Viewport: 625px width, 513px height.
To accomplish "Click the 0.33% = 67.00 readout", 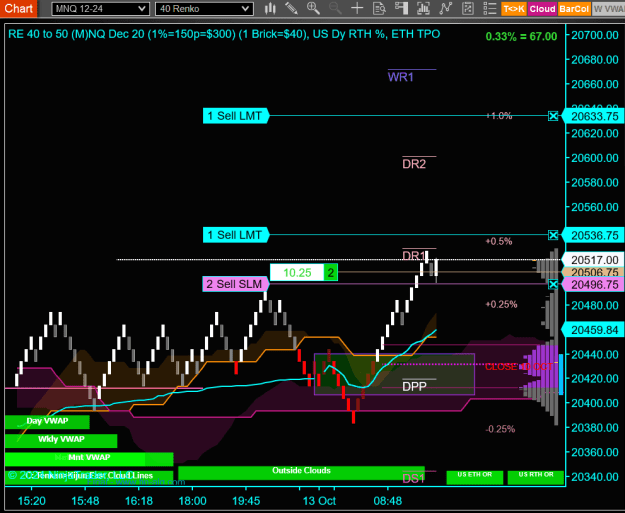I will pyautogui.click(x=521, y=37).
